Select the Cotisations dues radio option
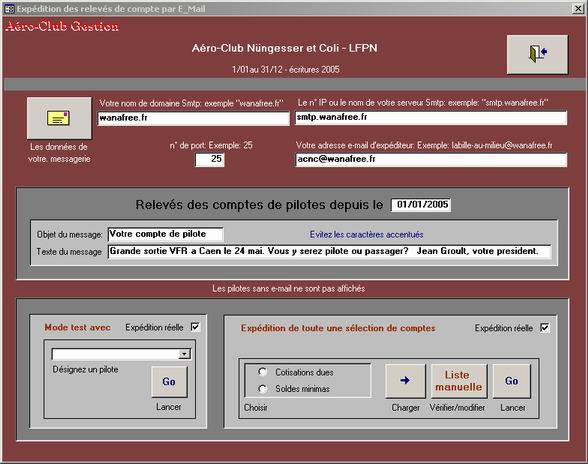 [262, 372]
